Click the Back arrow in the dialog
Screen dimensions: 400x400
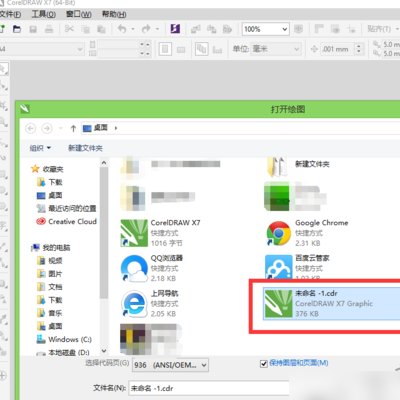31,128
